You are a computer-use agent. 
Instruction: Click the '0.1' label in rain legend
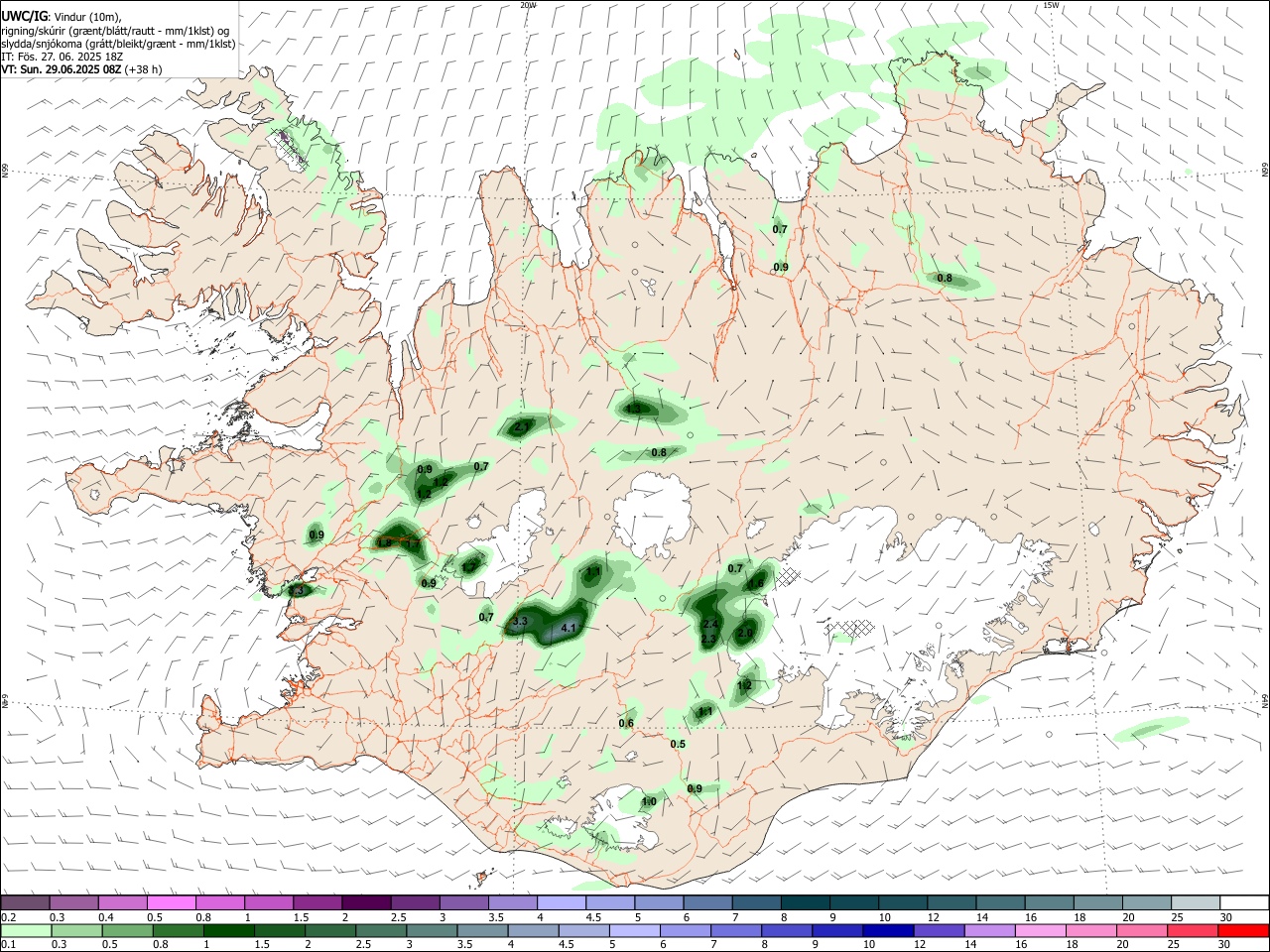pyautogui.click(x=8, y=945)
